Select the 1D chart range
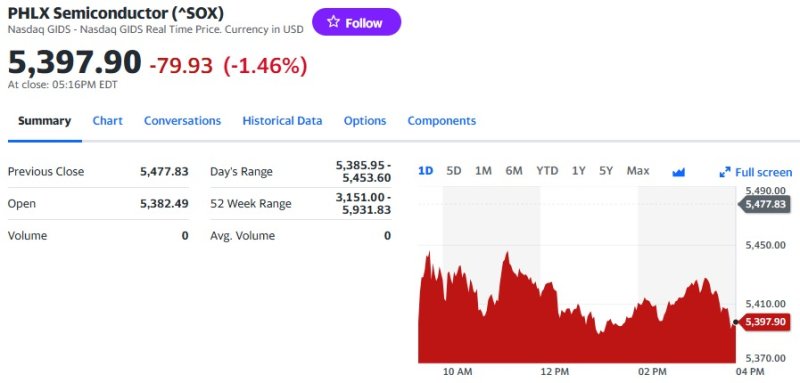800x383 pixels. point(426,171)
